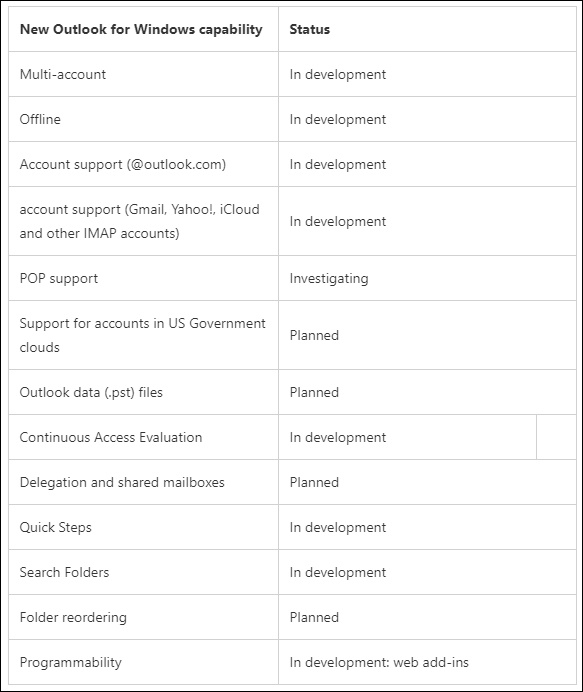Select the Folder reordering cell
Viewport: 583px width, 692px height.
143,617
